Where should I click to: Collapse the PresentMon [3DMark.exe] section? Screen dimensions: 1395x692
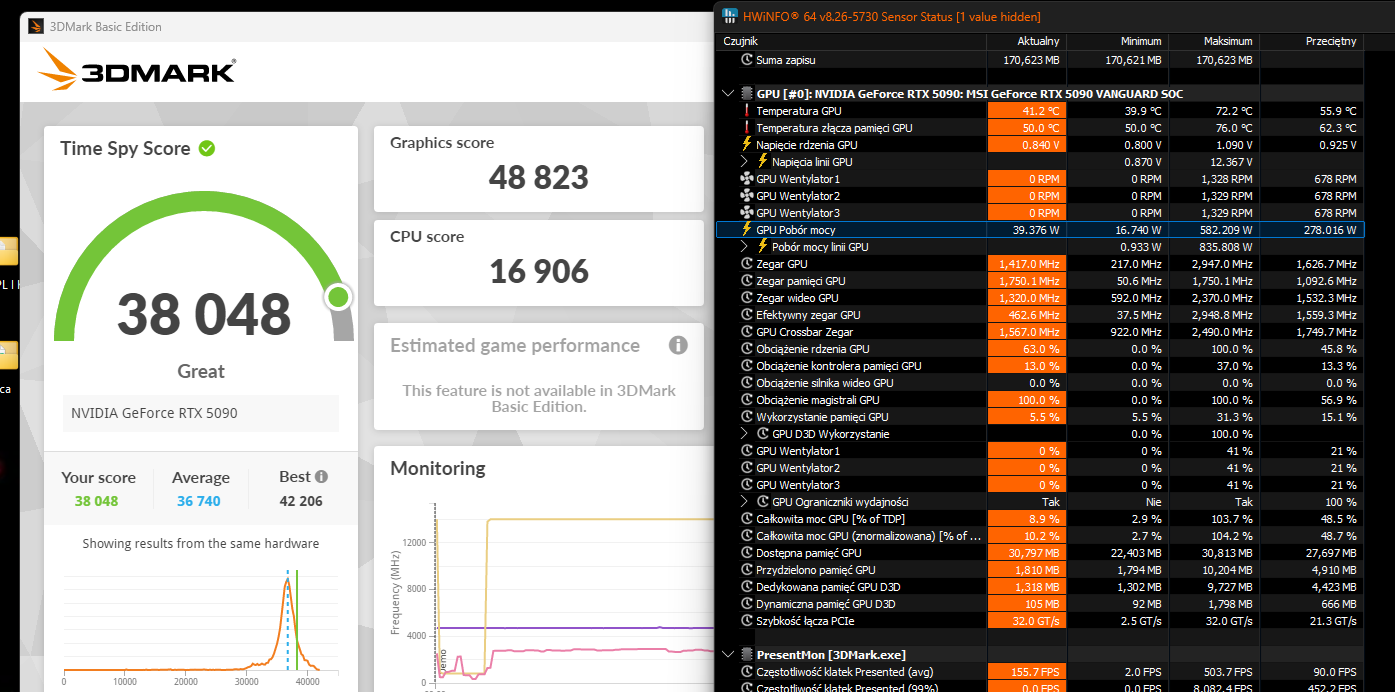pos(727,655)
